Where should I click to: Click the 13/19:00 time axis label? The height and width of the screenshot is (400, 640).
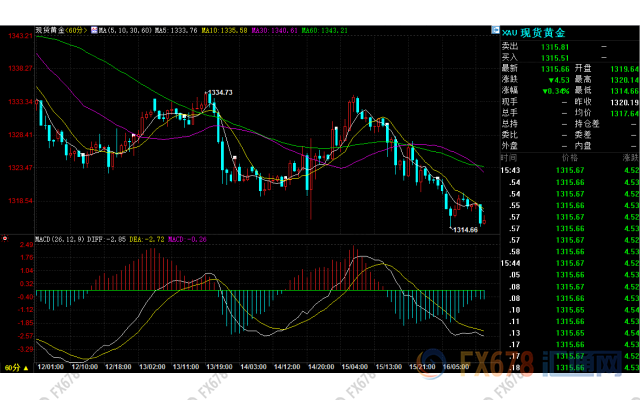coord(220,367)
